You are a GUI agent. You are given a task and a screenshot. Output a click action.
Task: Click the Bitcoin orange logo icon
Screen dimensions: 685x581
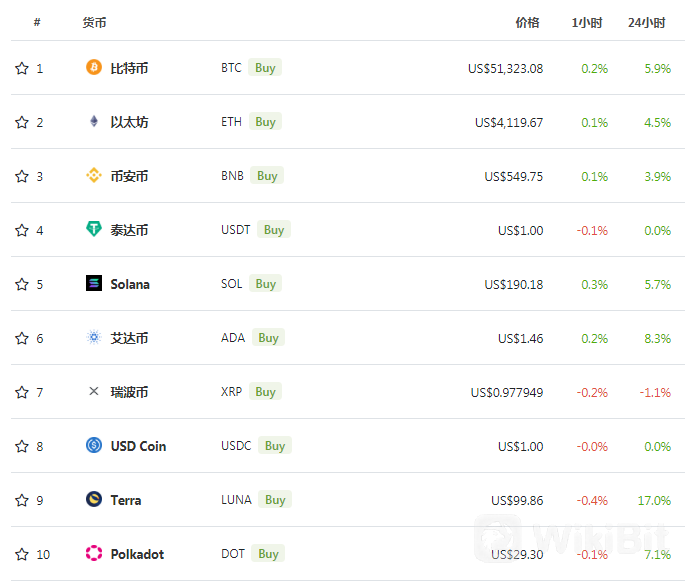[x=93, y=67]
